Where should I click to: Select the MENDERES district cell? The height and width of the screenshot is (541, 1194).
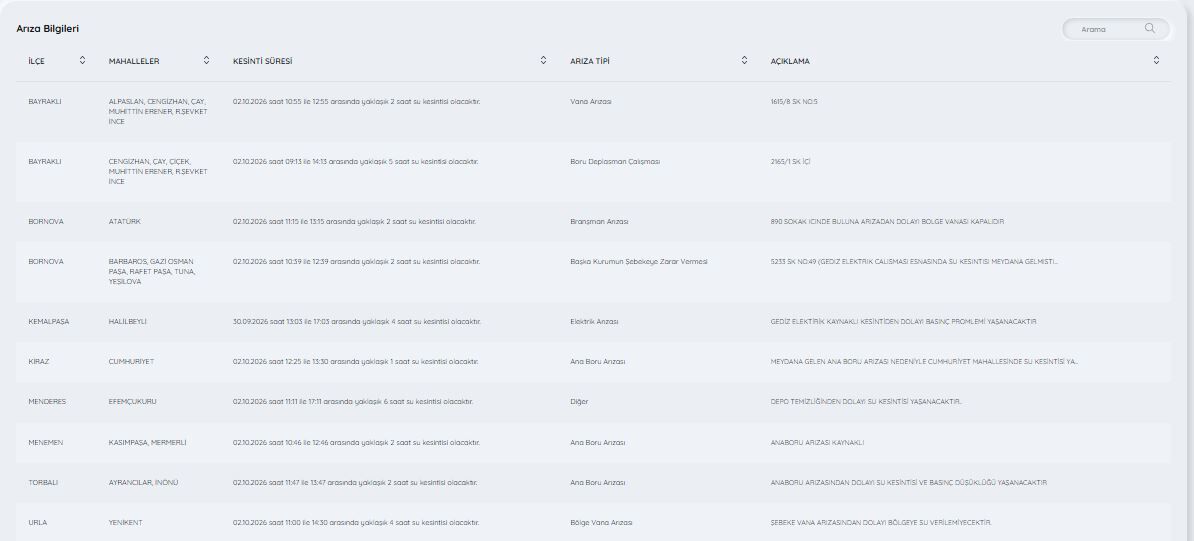(x=47, y=402)
